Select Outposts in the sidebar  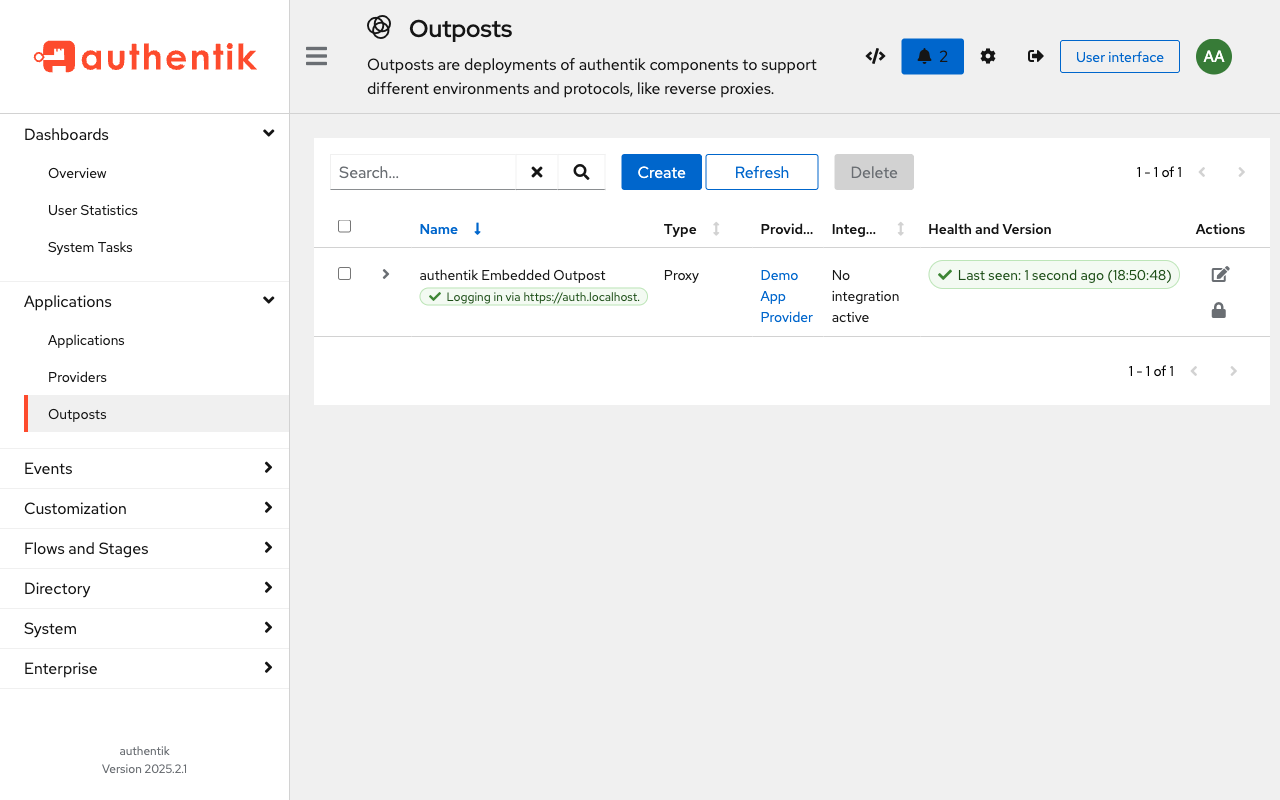click(156, 414)
